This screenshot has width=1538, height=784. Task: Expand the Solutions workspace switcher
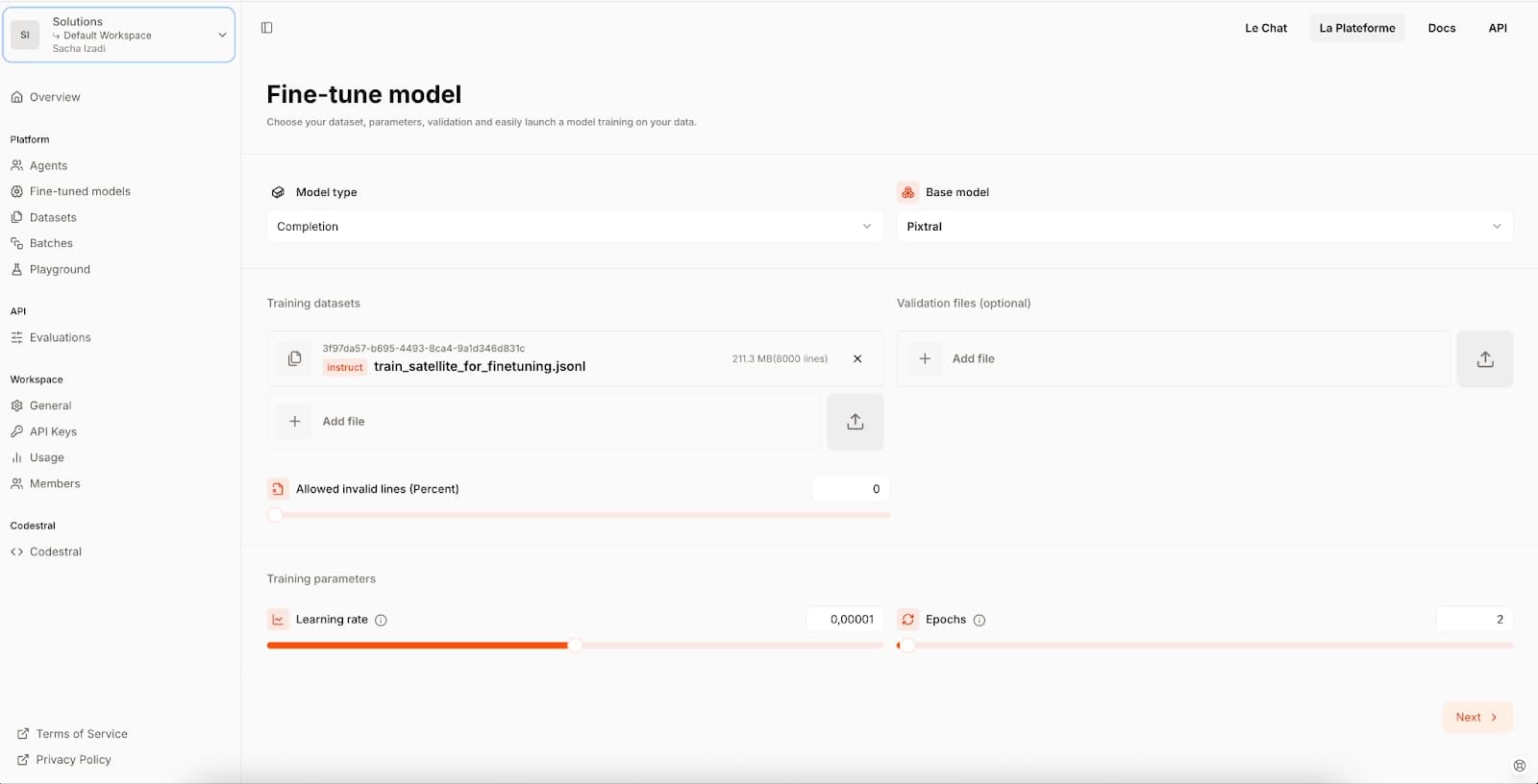click(x=119, y=35)
